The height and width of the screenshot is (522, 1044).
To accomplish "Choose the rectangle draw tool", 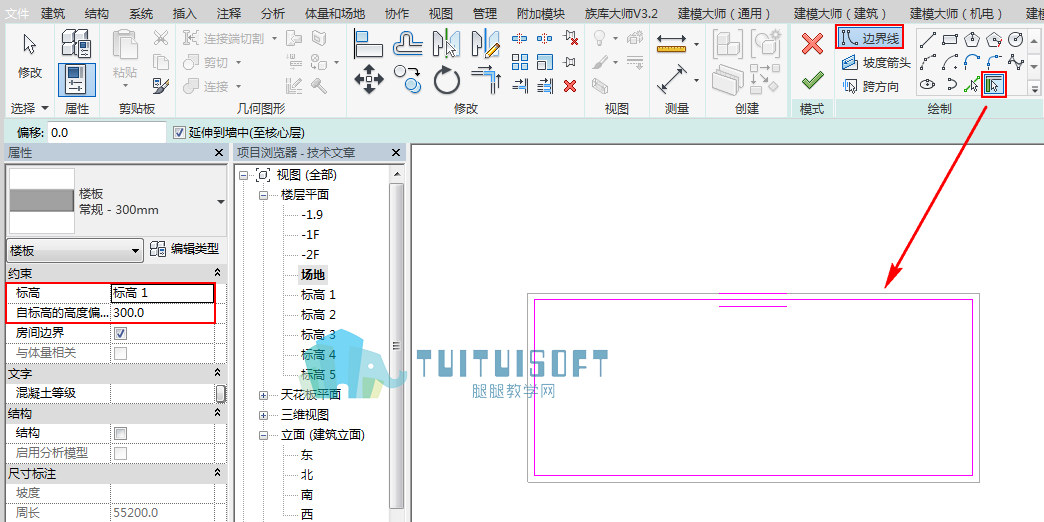I will click(x=950, y=41).
